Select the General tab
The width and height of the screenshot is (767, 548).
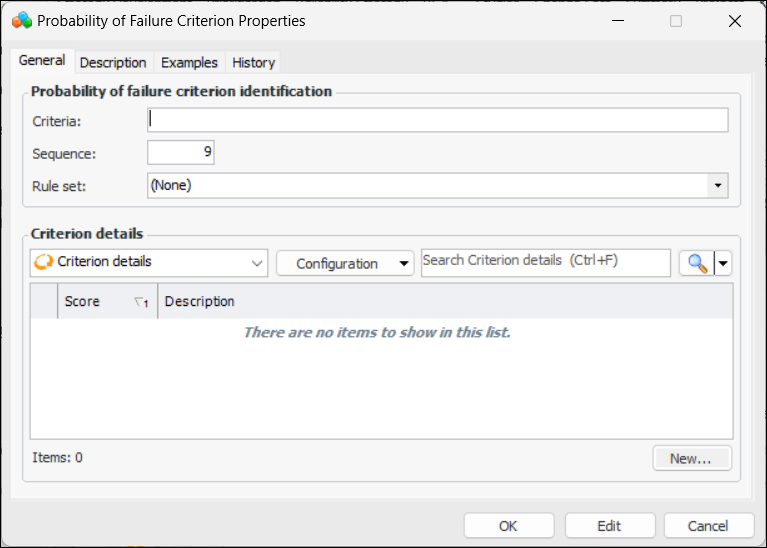pos(42,61)
